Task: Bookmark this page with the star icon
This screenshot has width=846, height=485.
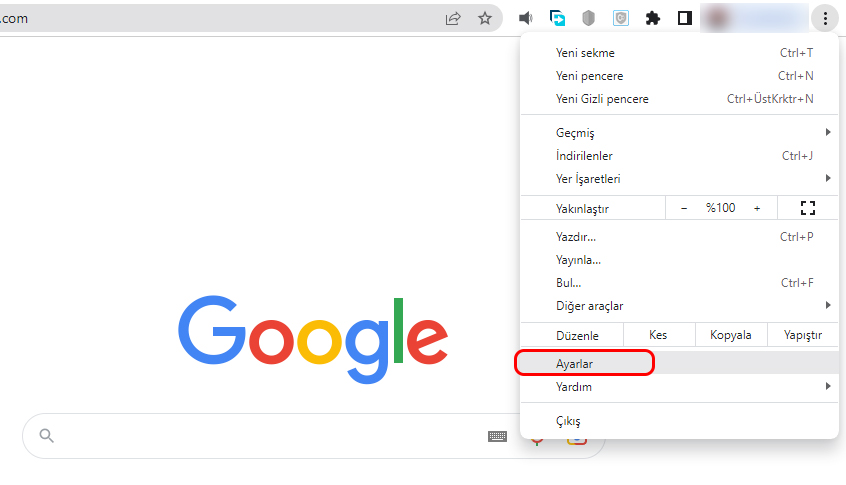Action: tap(485, 18)
